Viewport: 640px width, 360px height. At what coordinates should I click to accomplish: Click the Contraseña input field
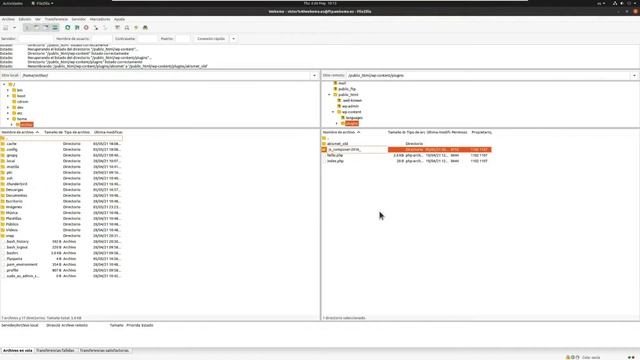tap(147, 39)
